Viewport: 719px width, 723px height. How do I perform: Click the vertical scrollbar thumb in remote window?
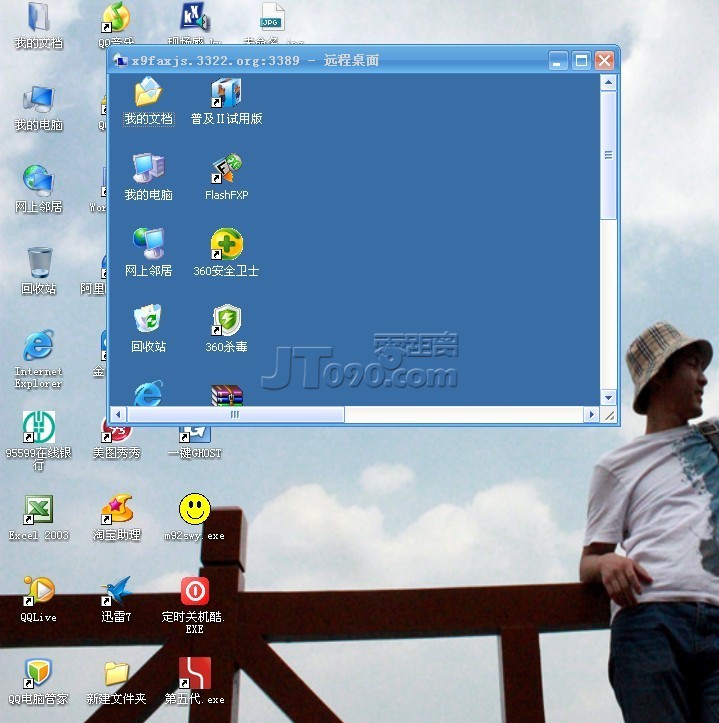608,155
